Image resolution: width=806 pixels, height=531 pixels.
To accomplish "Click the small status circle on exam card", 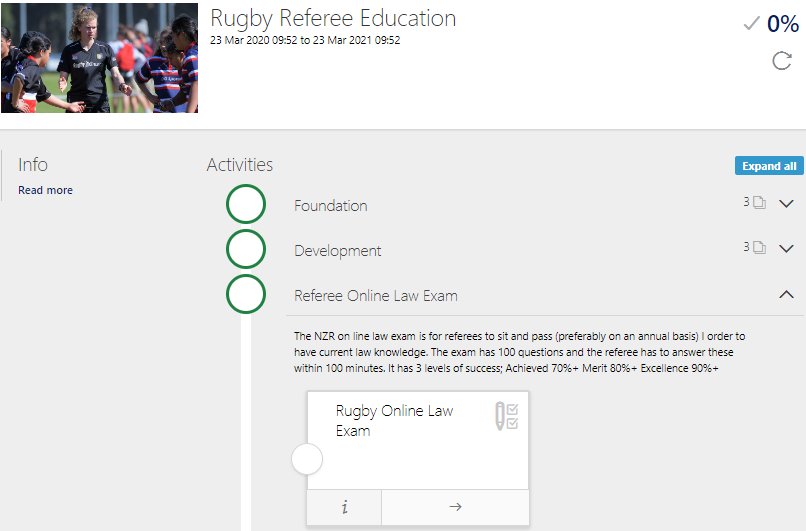I will pyautogui.click(x=307, y=460).
